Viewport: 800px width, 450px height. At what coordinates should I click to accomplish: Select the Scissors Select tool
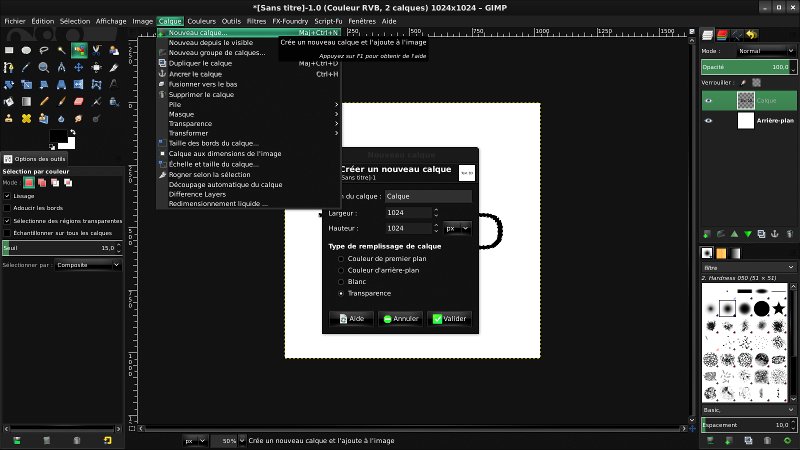(x=96, y=50)
